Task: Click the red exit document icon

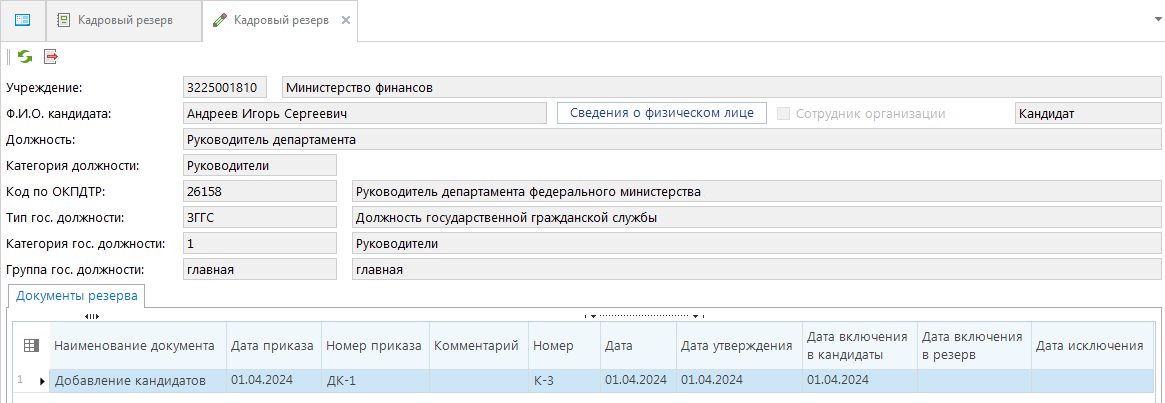Action: click(x=51, y=57)
